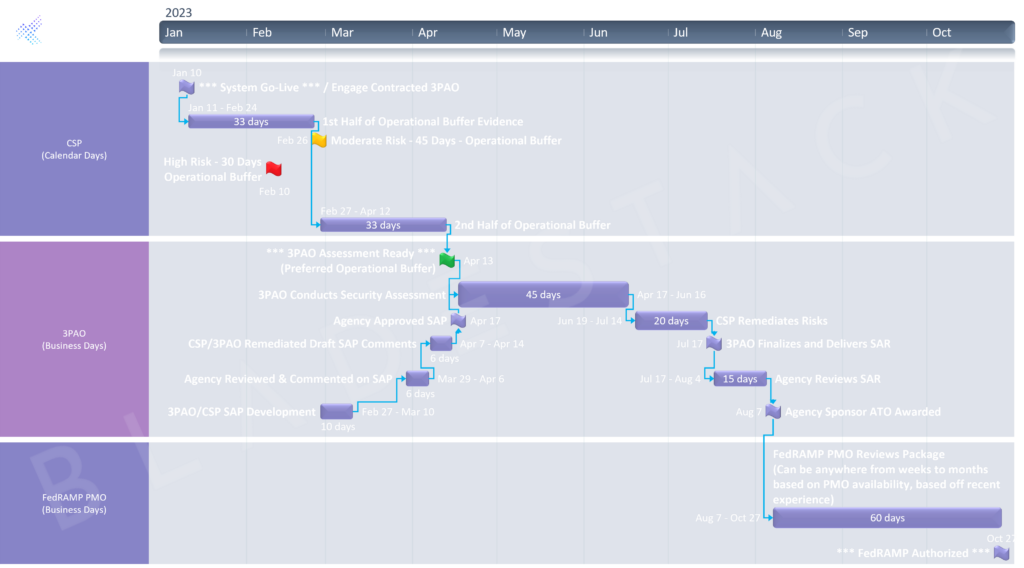Select the 3PAO/CSP SAP Development bar
Image resolution: width=1024 pixels, height=568 pixels.
pyautogui.click(x=337, y=411)
